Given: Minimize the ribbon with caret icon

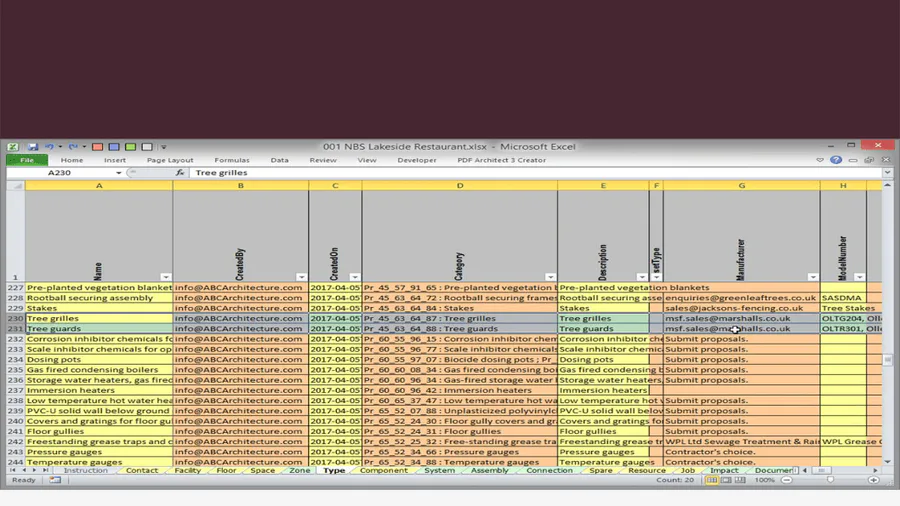Looking at the screenshot, I should tap(820, 160).
